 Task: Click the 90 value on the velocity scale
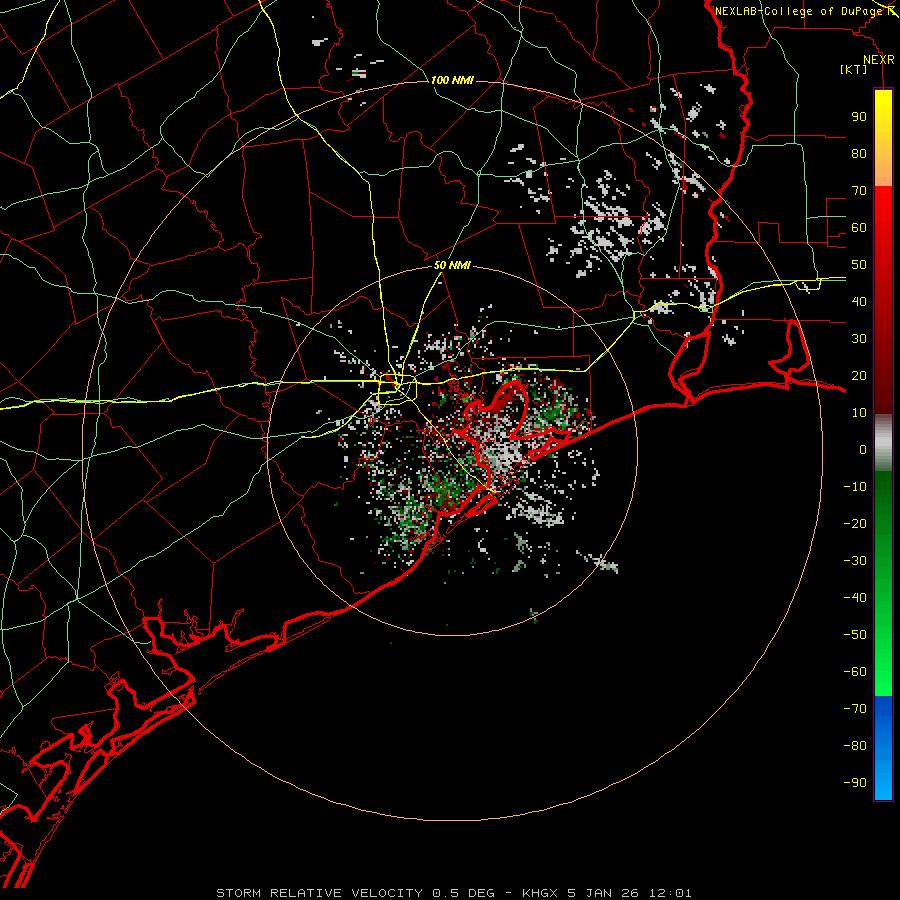[859, 117]
